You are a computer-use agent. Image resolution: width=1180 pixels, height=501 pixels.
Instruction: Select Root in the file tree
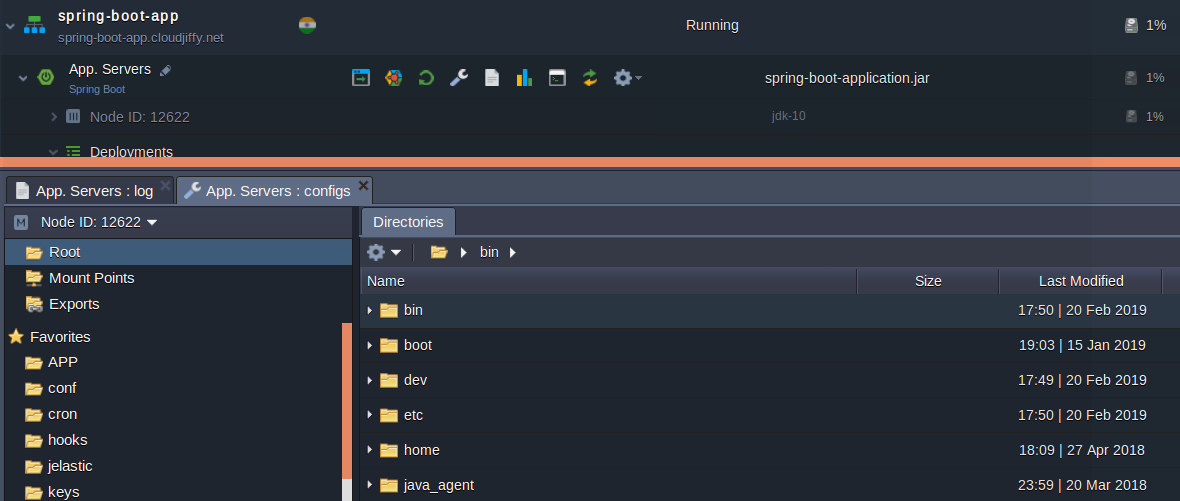pos(178,252)
